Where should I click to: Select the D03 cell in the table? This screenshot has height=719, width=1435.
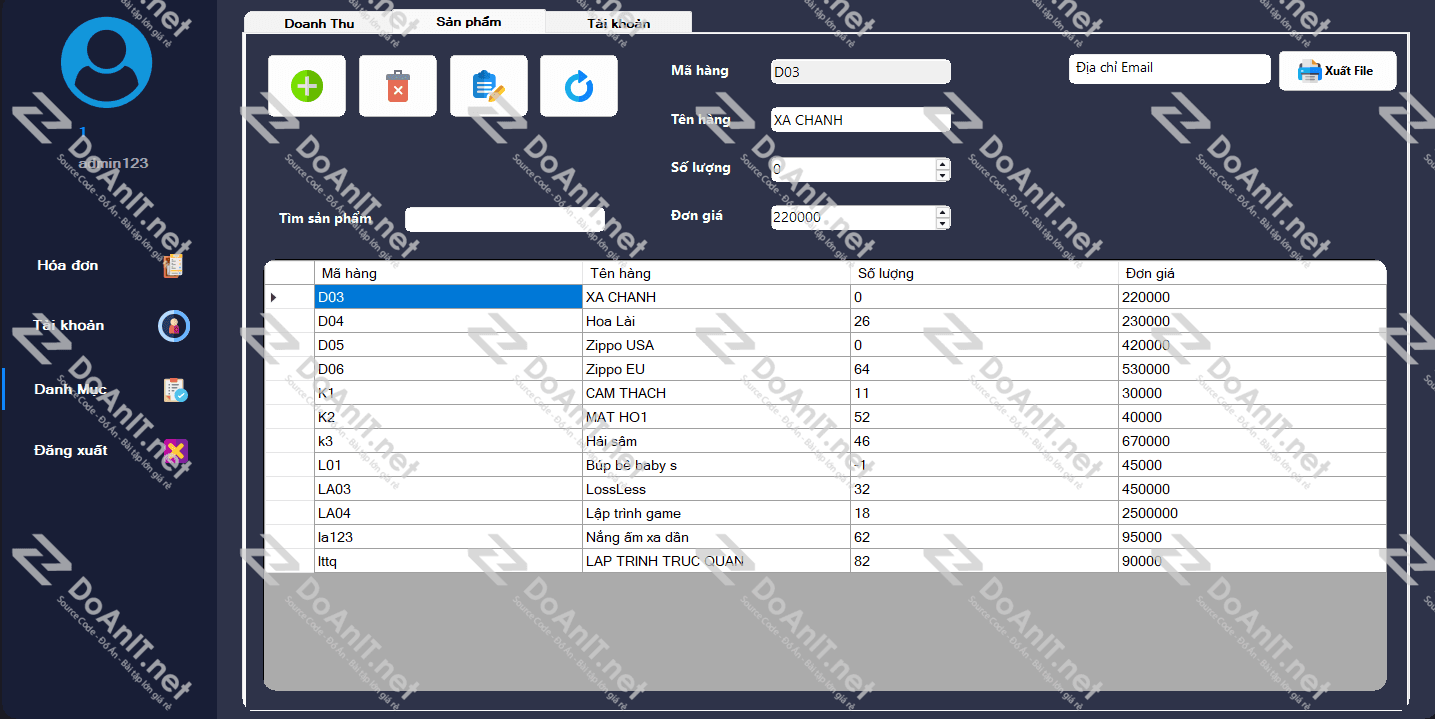click(448, 297)
